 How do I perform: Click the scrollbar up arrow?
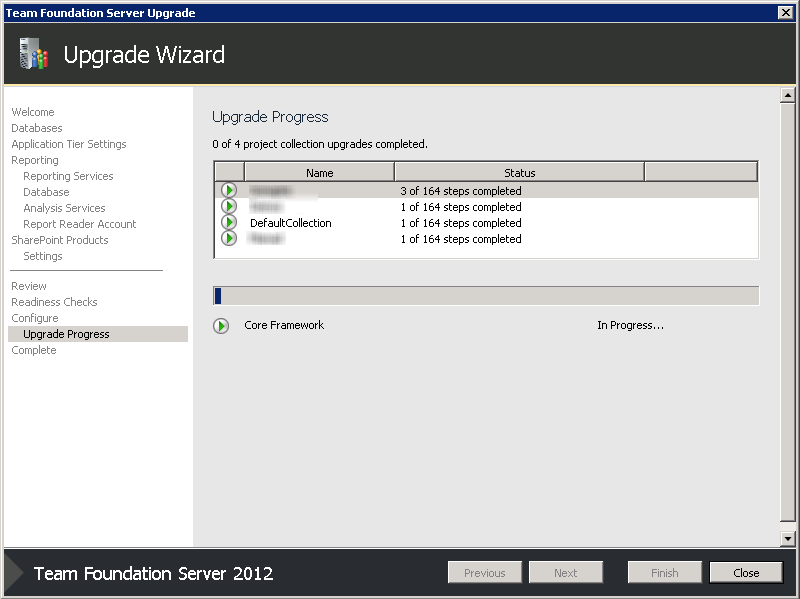point(788,95)
